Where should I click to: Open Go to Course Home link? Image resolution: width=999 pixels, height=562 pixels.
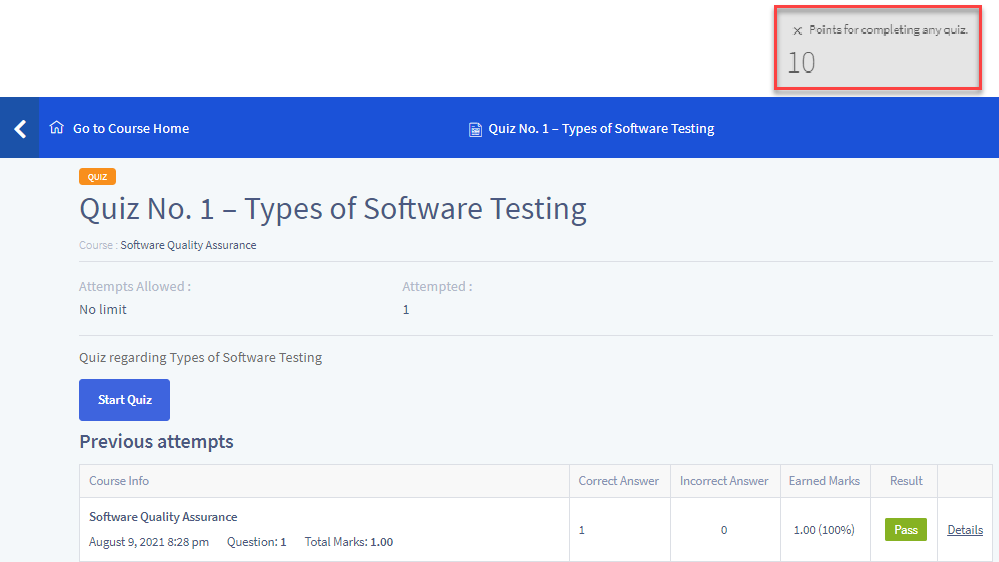130,128
